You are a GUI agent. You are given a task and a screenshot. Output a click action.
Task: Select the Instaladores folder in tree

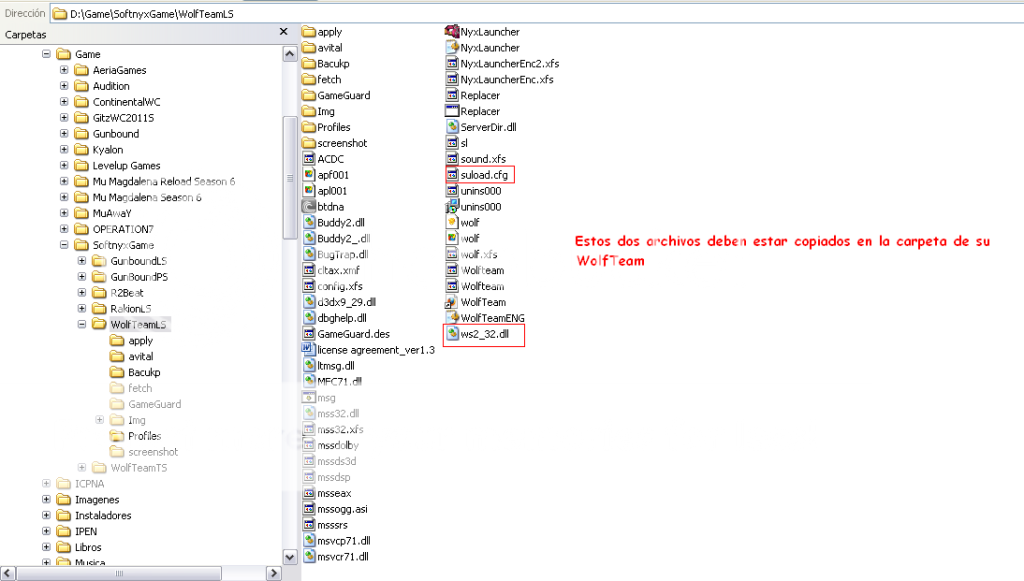click(102, 516)
